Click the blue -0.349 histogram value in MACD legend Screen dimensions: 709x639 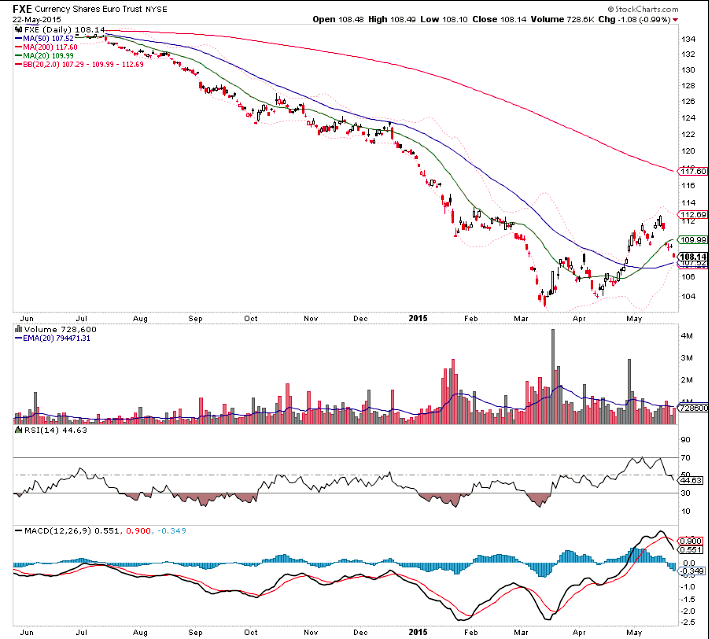[171, 530]
